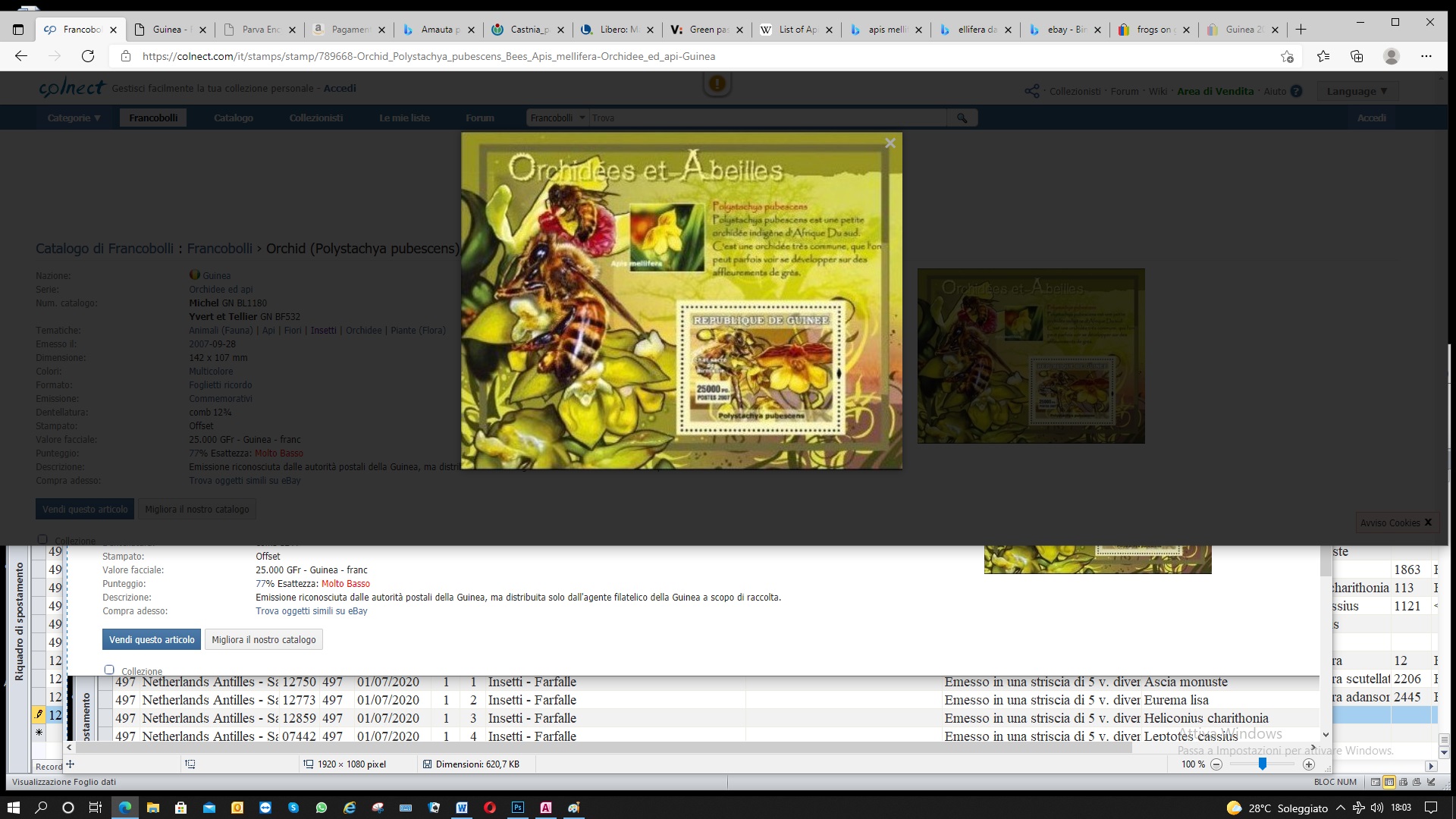Open the Language dropdown
This screenshot has width=1456, height=819.
pyautogui.click(x=1357, y=91)
